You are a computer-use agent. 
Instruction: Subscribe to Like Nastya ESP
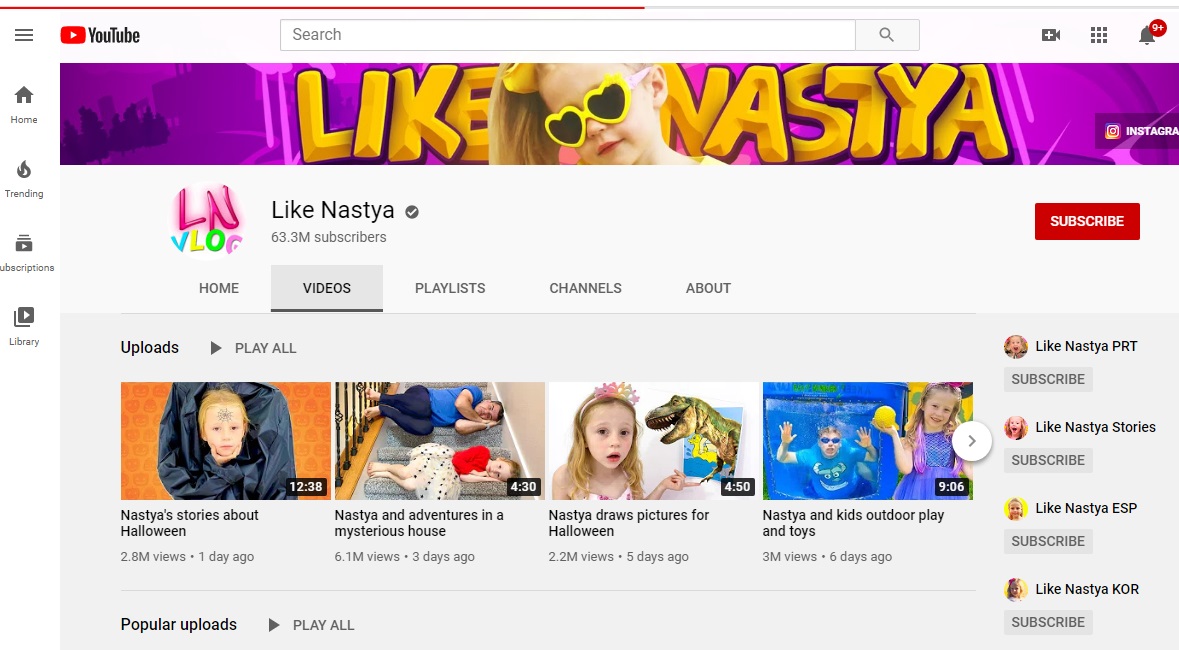coord(1048,542)
